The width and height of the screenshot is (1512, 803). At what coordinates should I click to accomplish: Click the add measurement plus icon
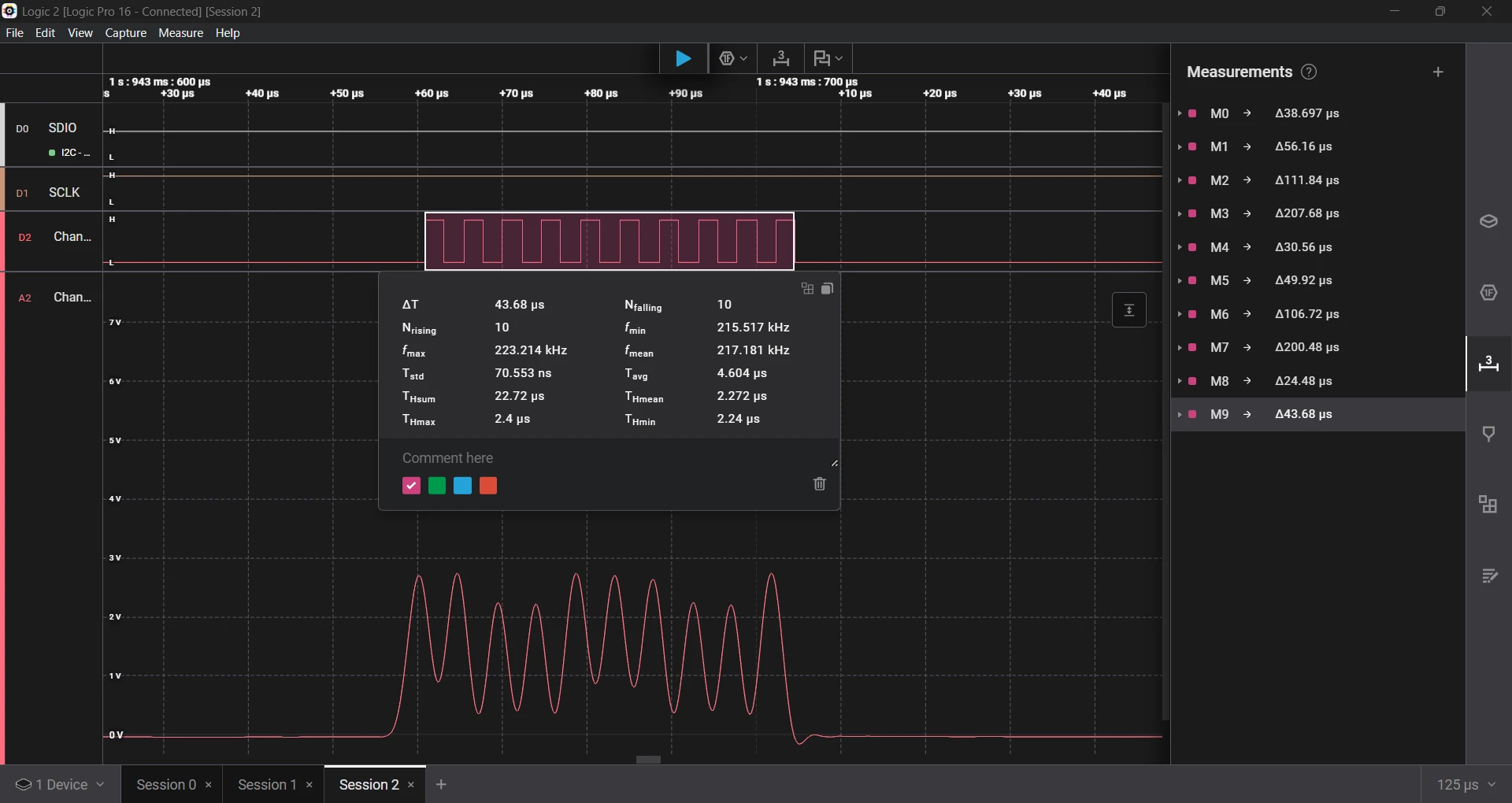coord(1438,72)
